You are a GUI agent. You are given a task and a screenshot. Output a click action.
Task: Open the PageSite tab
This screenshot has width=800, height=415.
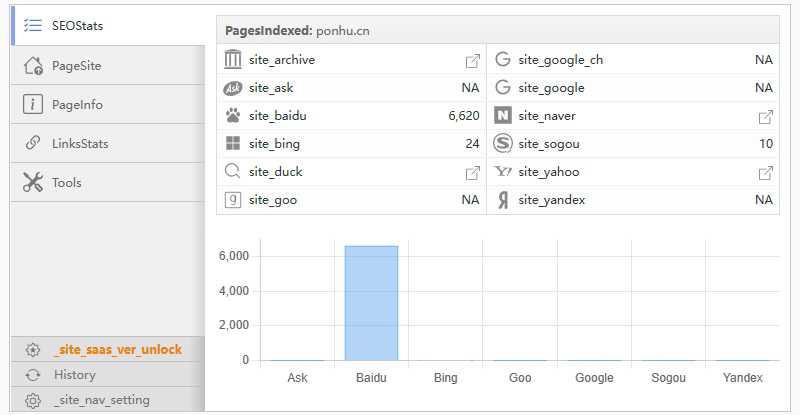point(77,66)
